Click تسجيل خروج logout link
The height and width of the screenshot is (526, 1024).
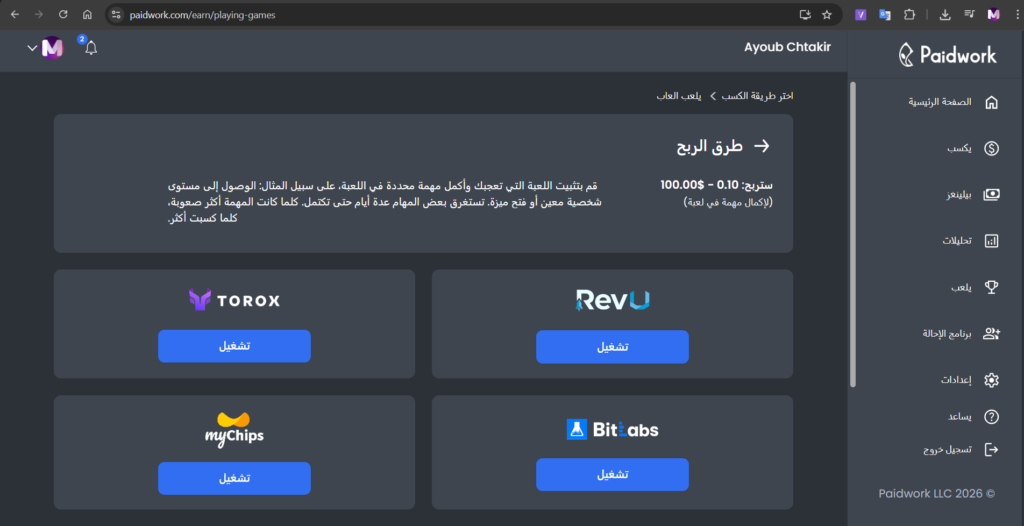click(x=947, y=450)
